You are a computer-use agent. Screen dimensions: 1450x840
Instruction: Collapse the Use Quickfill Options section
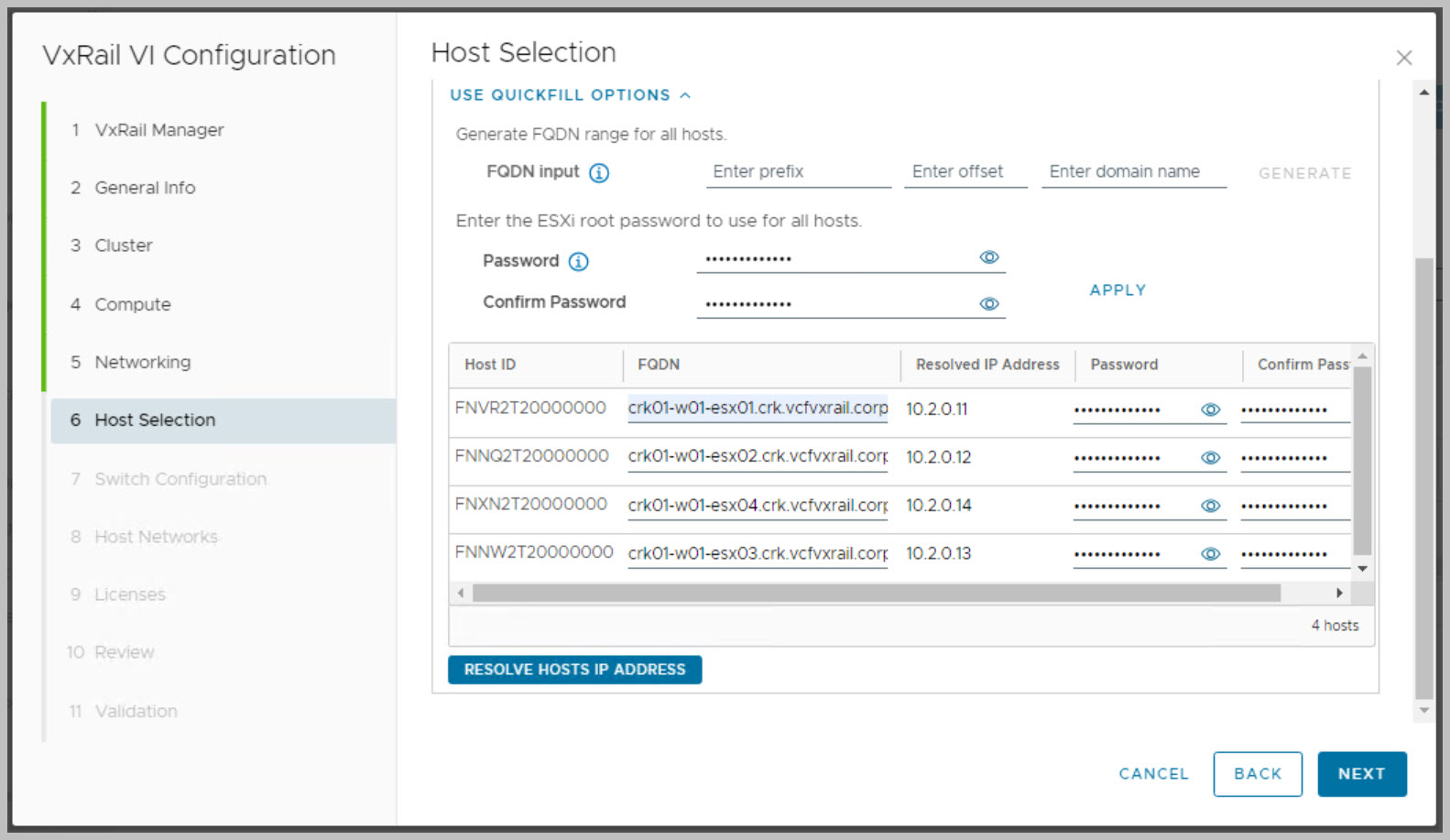click(570, 95)
